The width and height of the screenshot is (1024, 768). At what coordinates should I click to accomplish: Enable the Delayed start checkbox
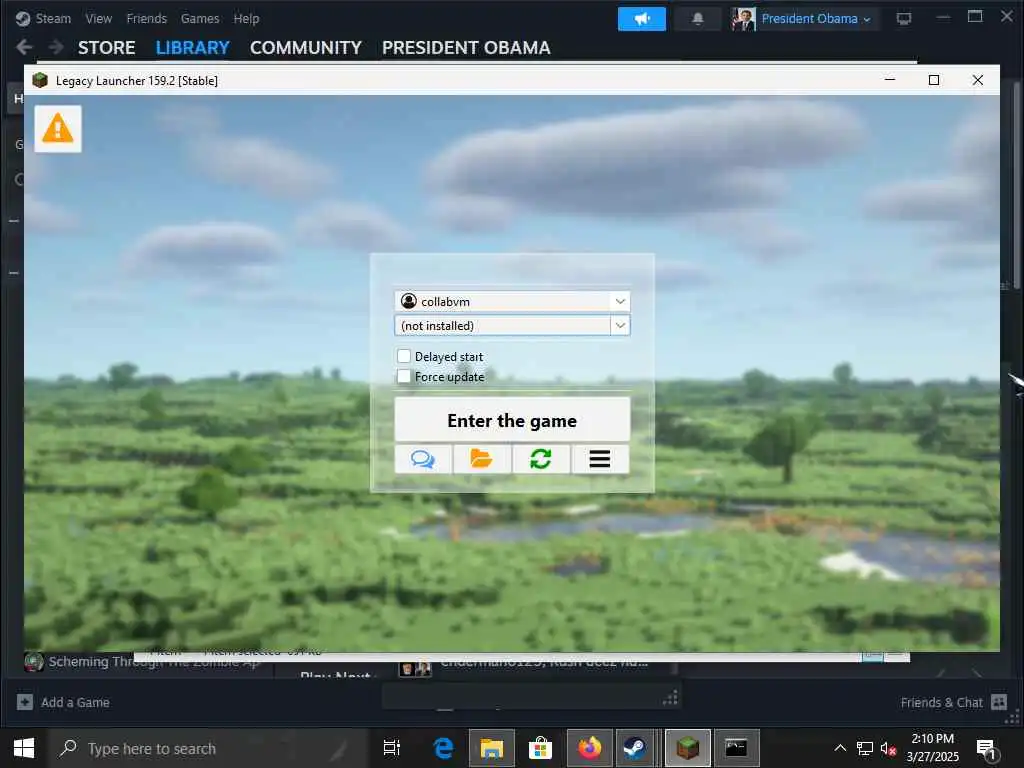tap(404, 356)
